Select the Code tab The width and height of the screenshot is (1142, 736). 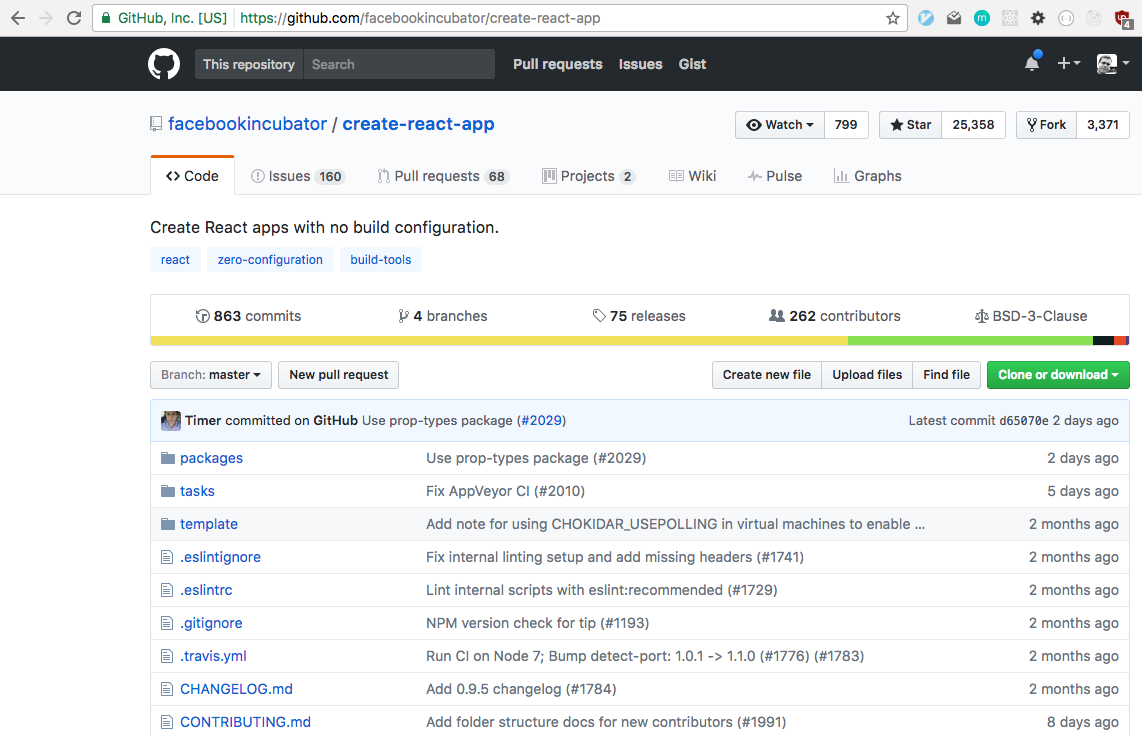(x=192, y=176)
